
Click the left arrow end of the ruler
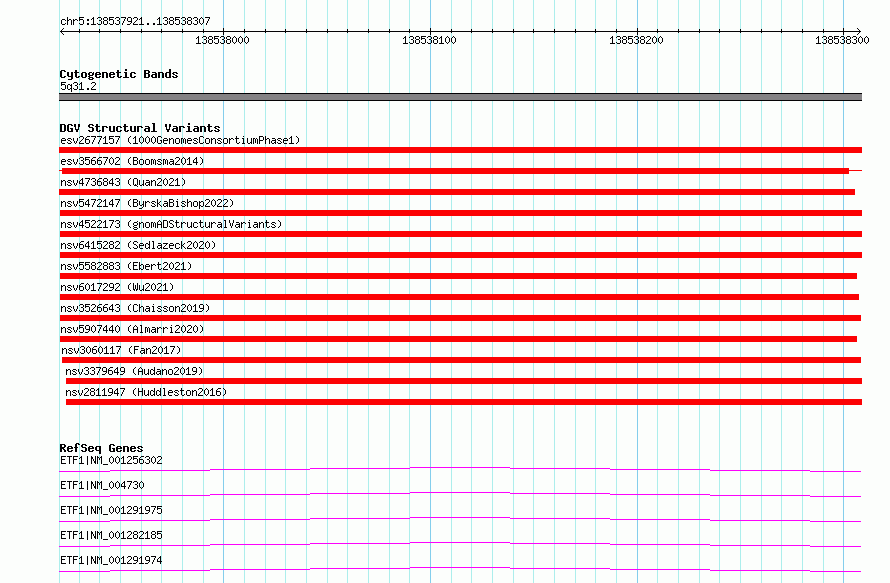click(62, 31)
